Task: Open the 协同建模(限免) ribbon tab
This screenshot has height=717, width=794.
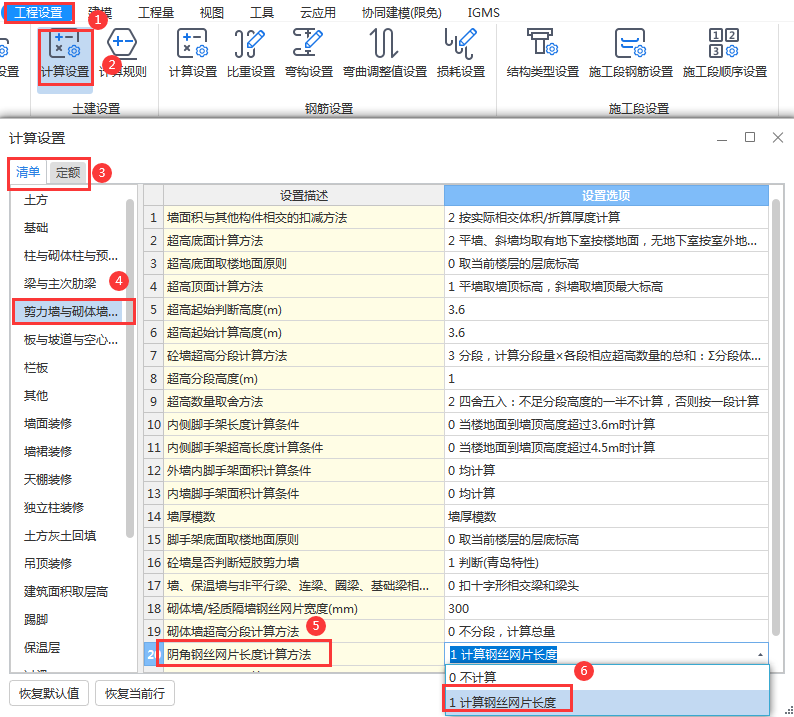Action: 402,13
